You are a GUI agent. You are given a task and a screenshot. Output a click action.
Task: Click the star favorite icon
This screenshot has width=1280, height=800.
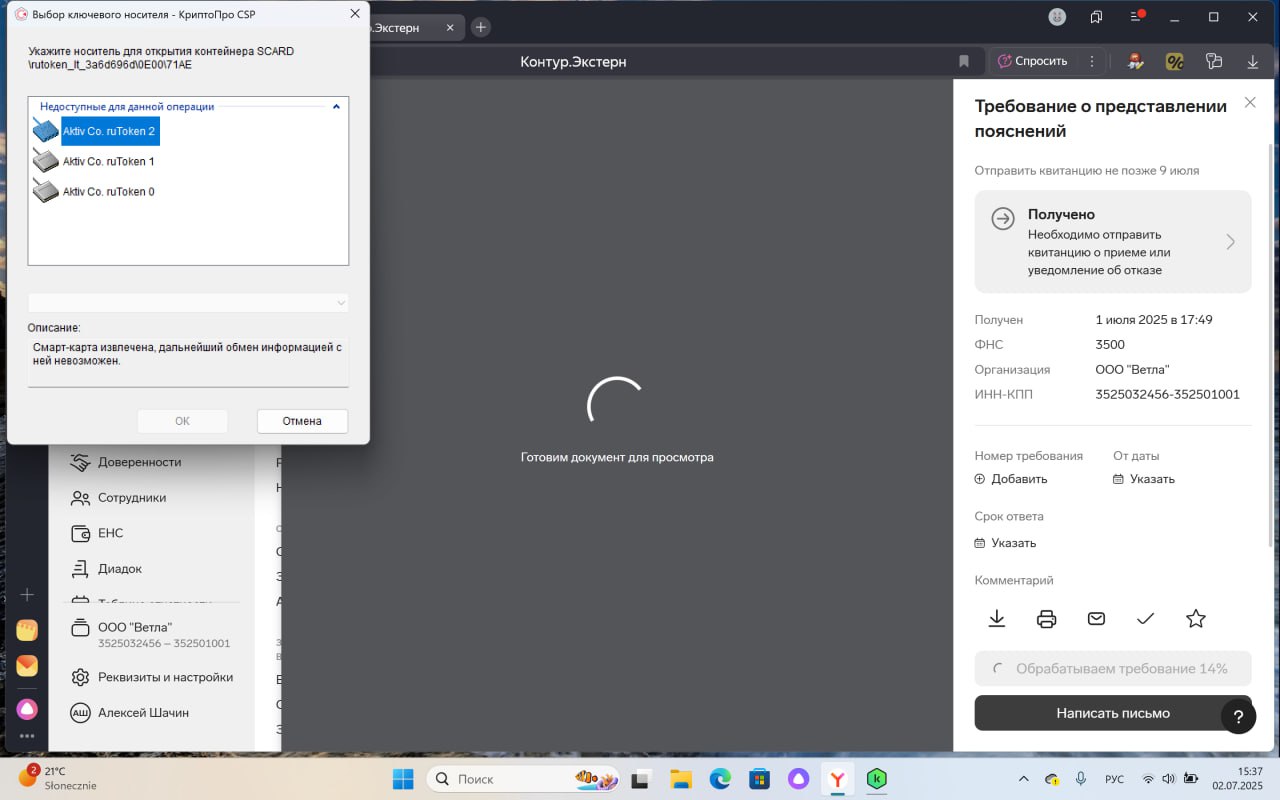coord(1196,619)
